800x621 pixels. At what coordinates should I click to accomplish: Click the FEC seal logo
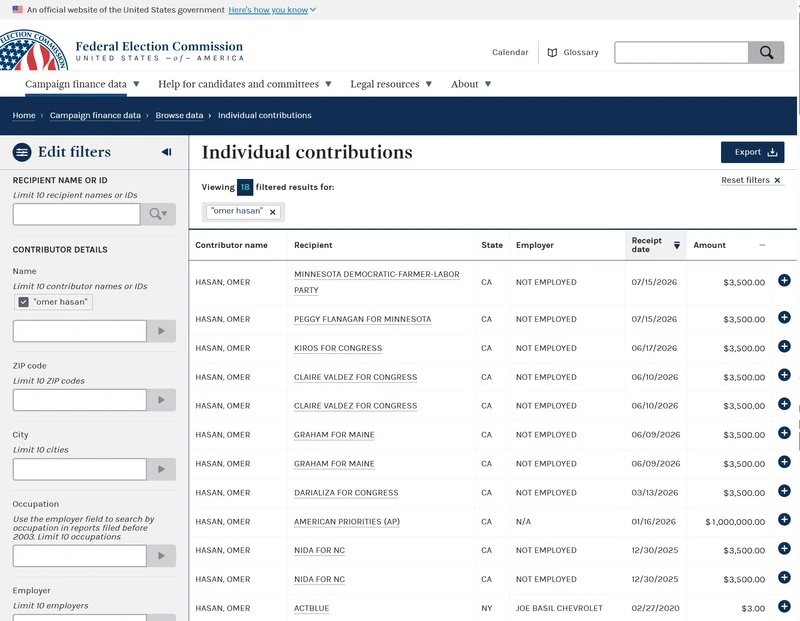click(x=33, y=51)
